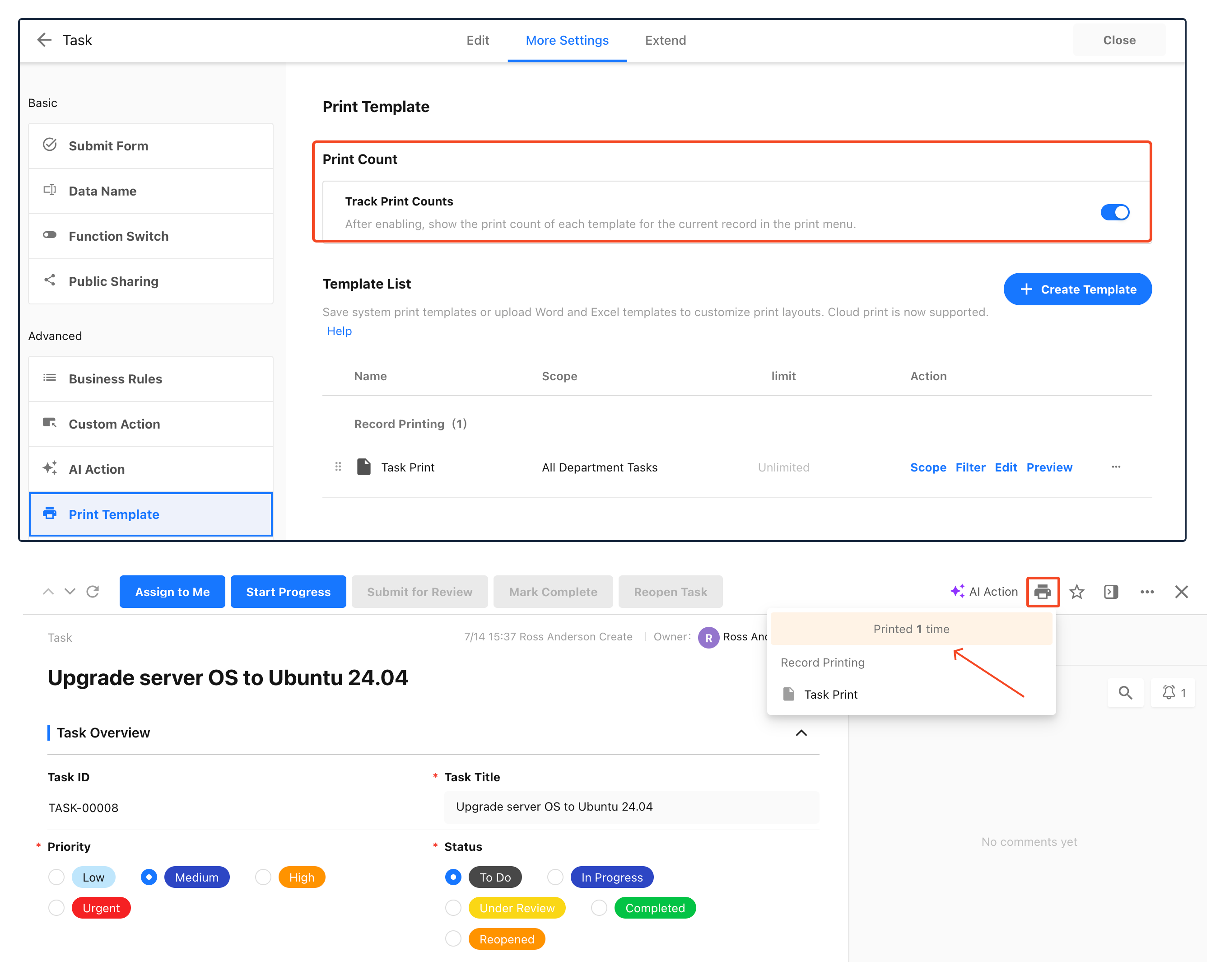Click the Task Print file icon in template list
The height and width of the screenshot is (980, 1225).
(x=363, y=467)
